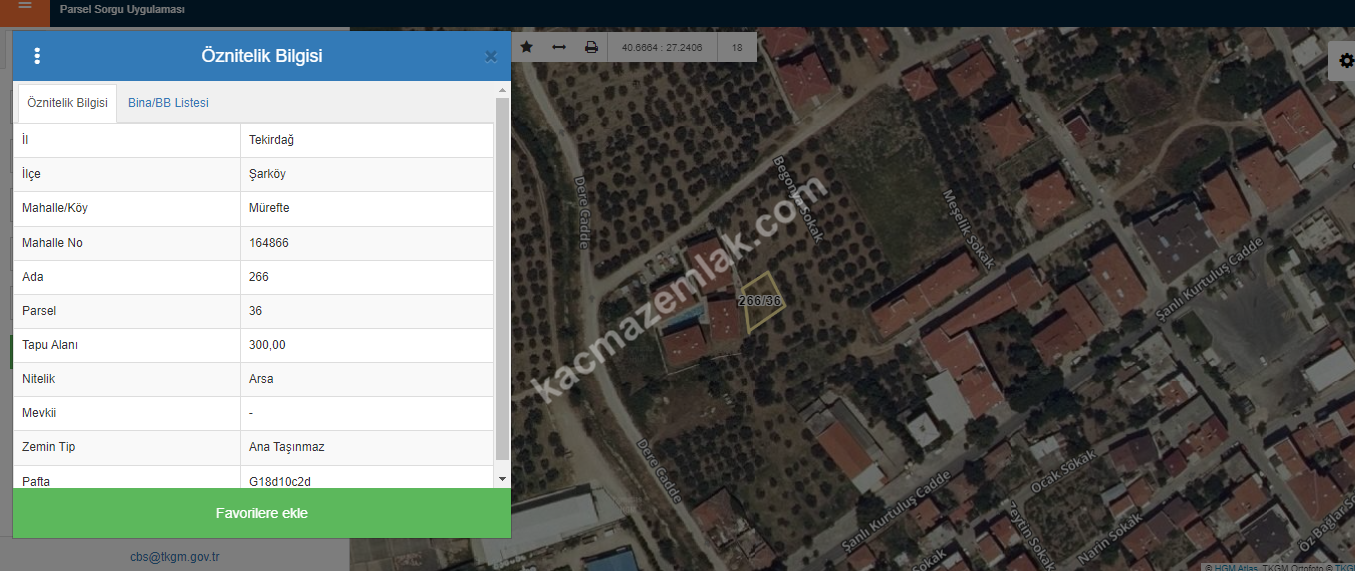1355x571 pixels.
Task: Click the zoom level 18 indicator
Action: pyautogui.click(x=737, y=47)
